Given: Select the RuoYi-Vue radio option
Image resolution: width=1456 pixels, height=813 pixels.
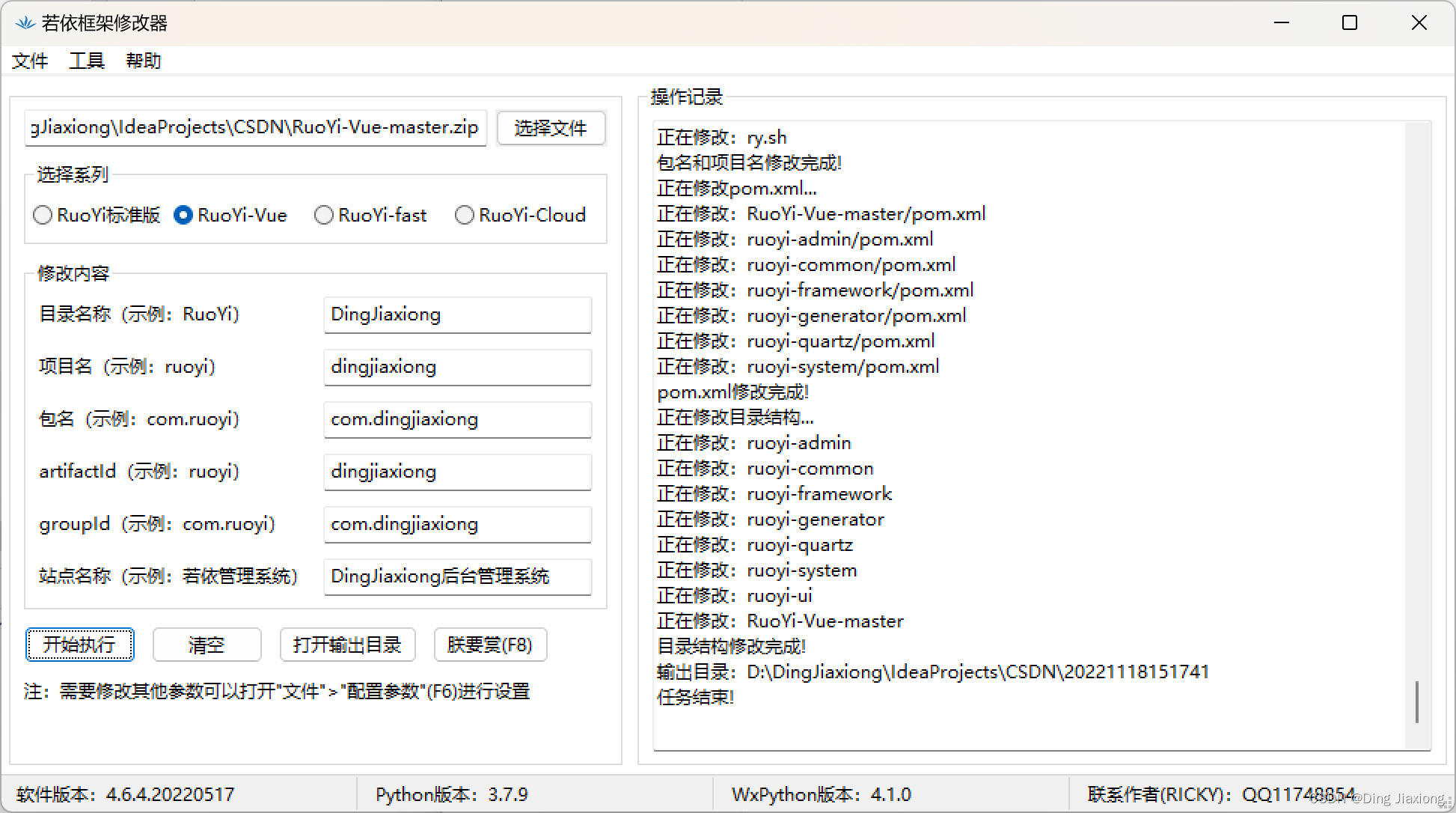Looking at the screenshot, I should pyautogui.click(x=231, y=216).
